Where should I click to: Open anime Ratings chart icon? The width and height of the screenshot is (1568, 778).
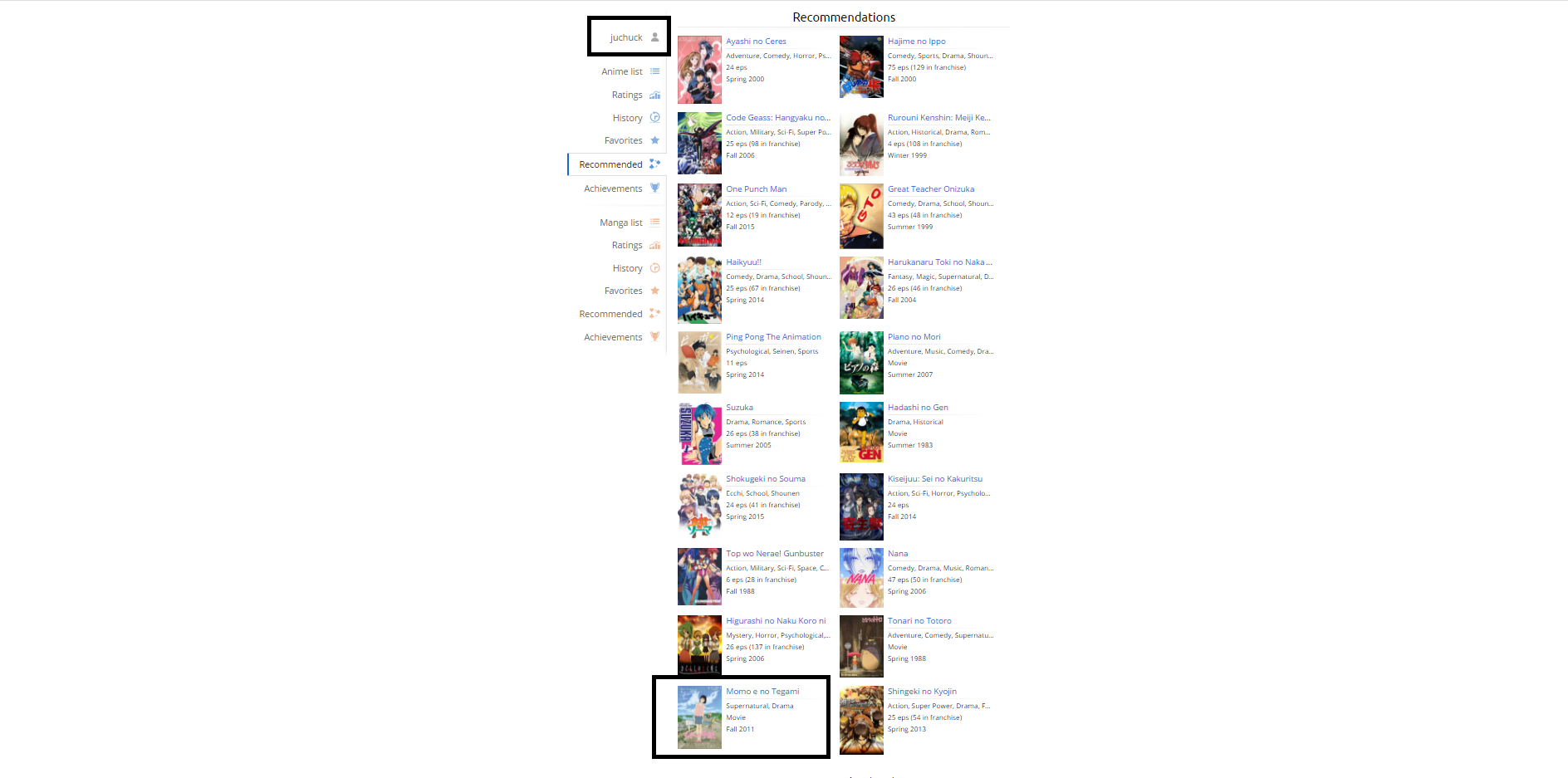[x=654, y=95]
